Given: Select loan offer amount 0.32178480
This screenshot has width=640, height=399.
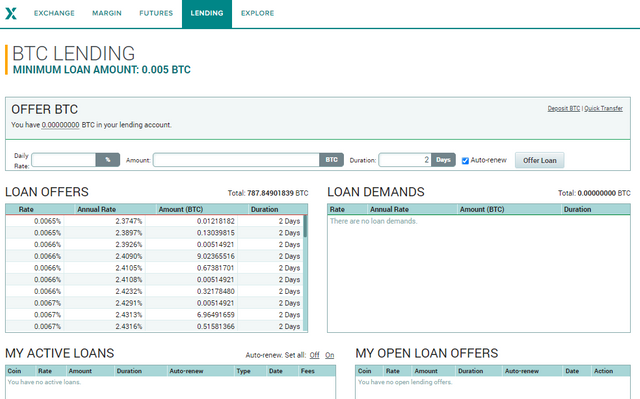Looking at the screenshot, I should 155,291.
